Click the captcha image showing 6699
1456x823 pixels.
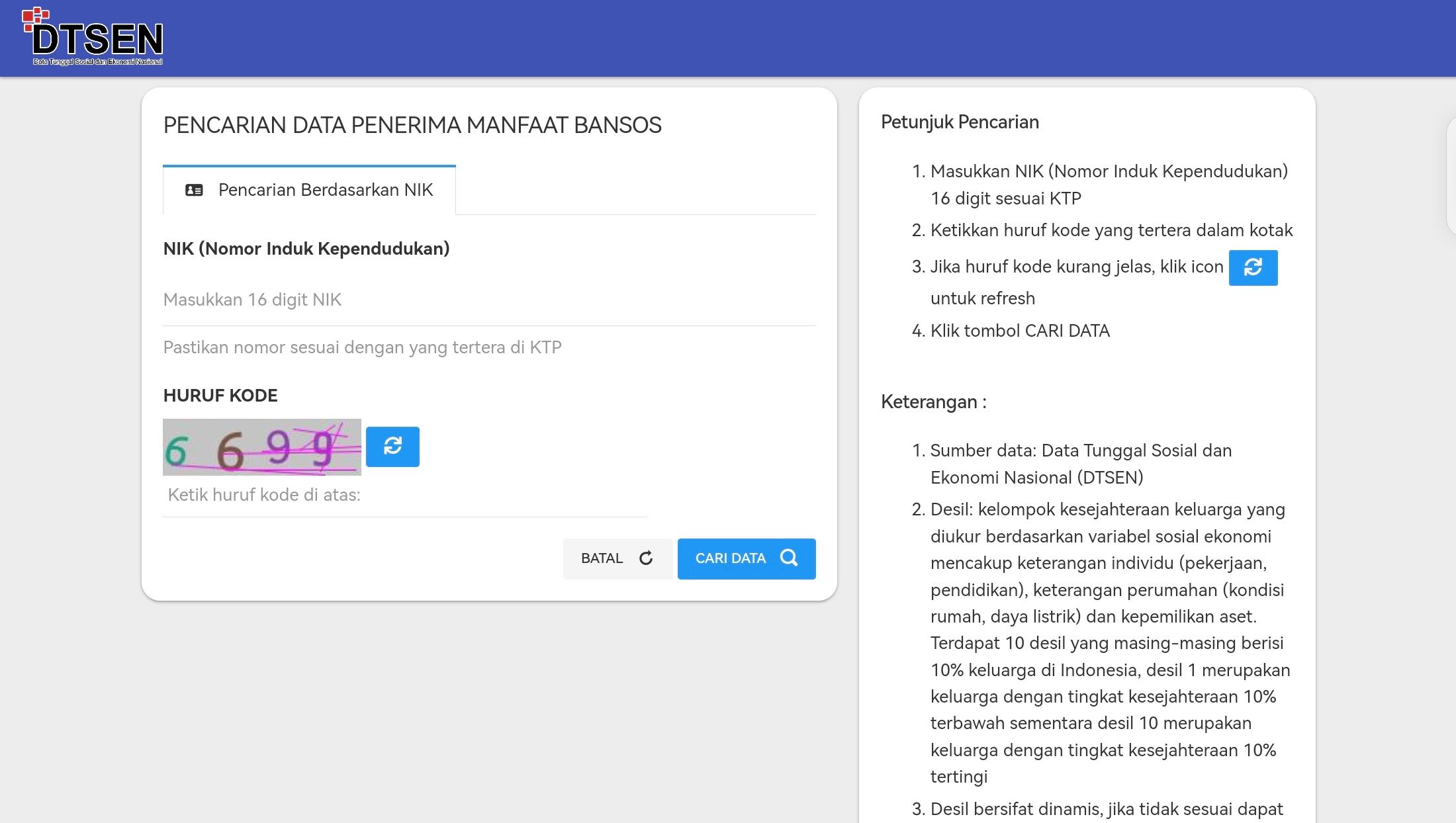[x=262, y=447]
